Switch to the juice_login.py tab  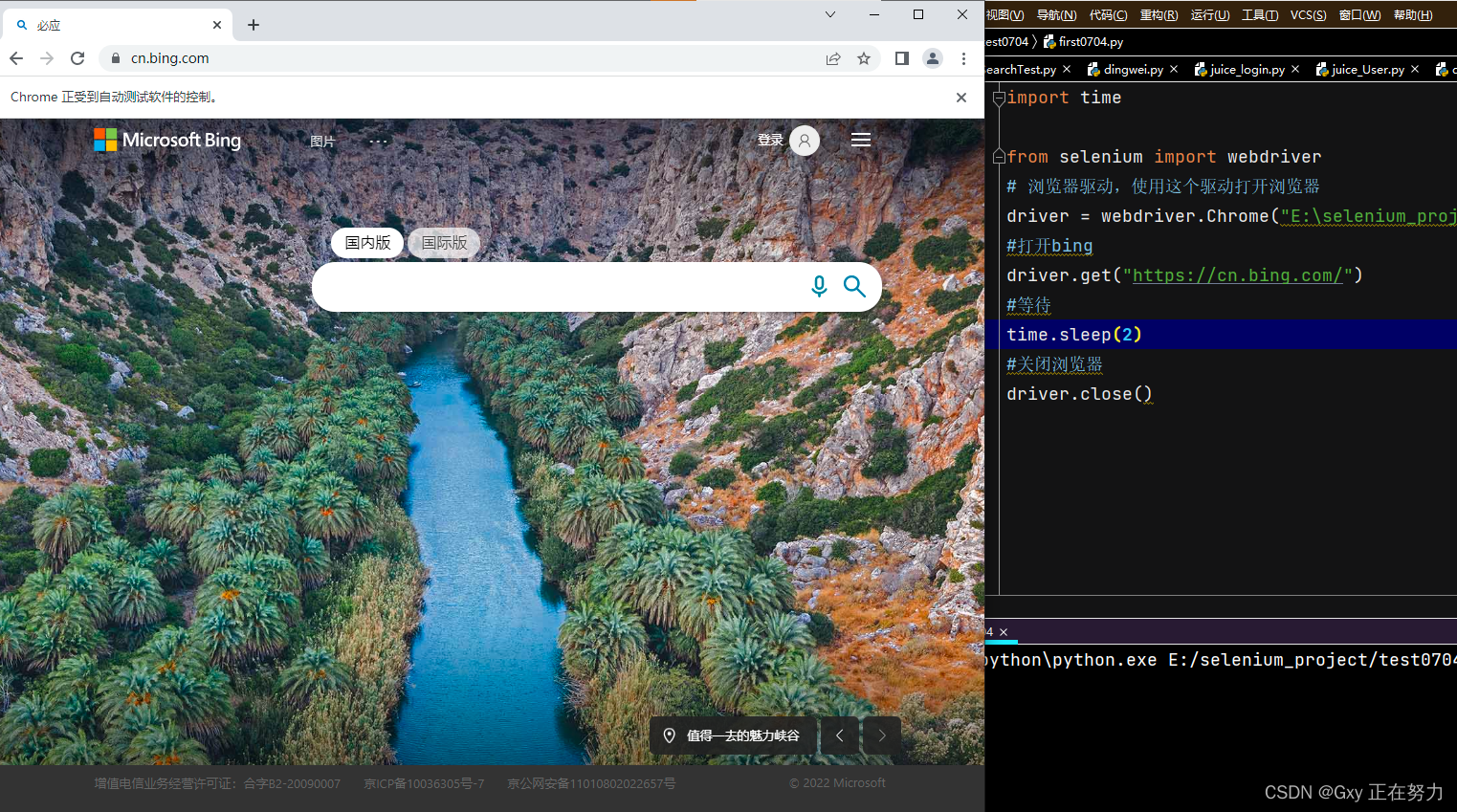[1246, 69]
